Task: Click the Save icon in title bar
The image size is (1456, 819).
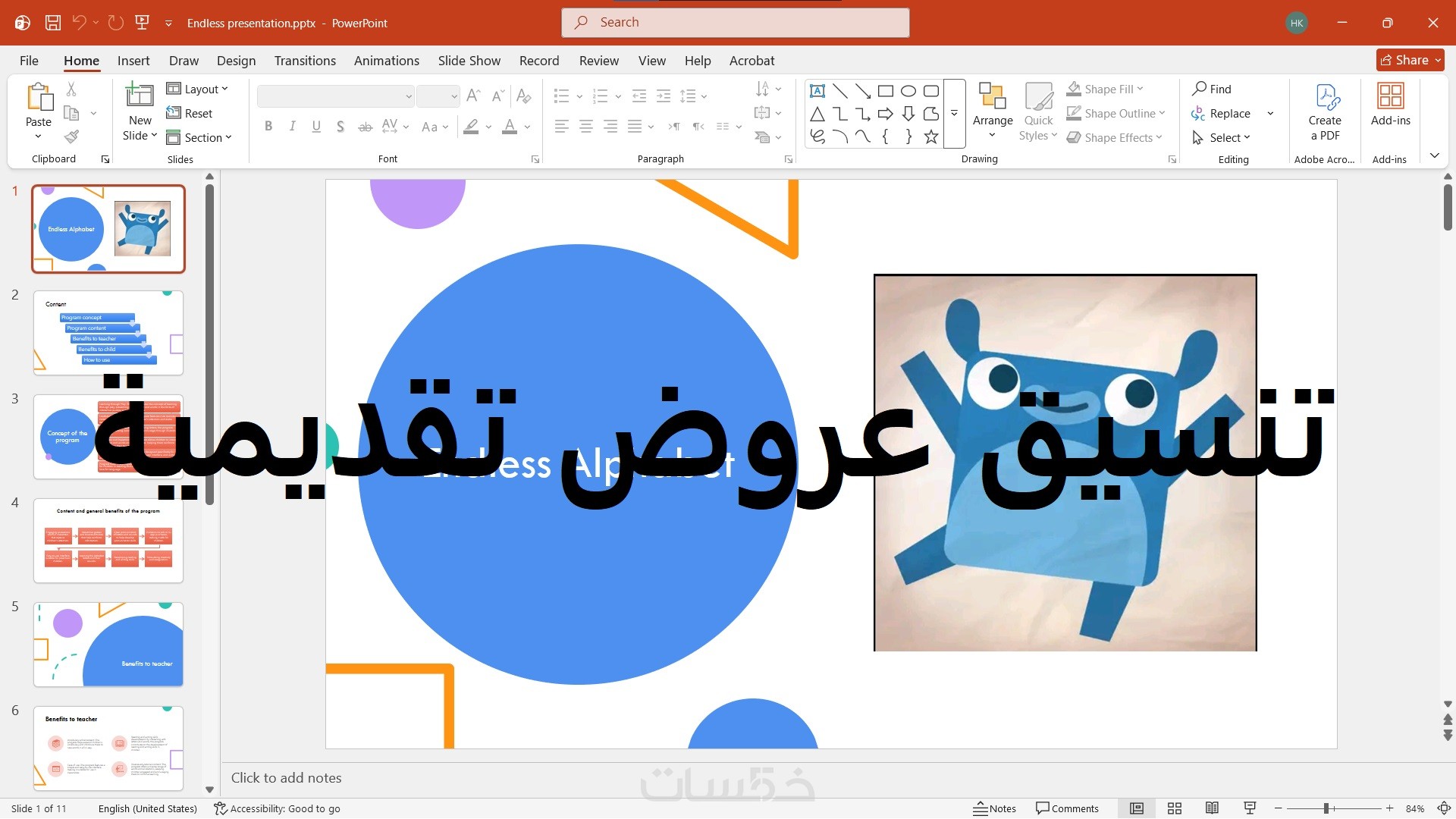Action: (x=53, y=23)
